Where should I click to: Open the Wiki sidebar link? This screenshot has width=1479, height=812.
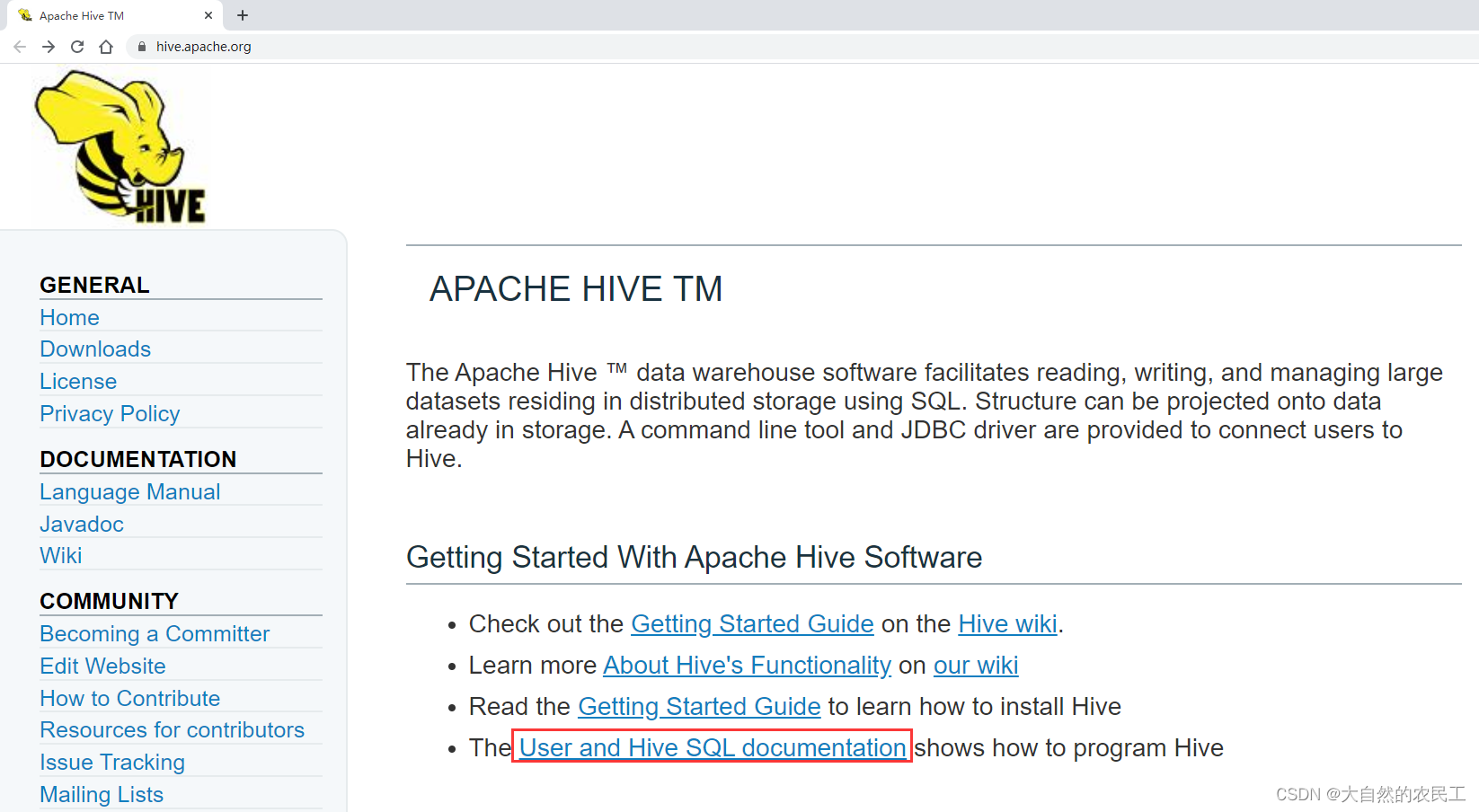(61, 556)
